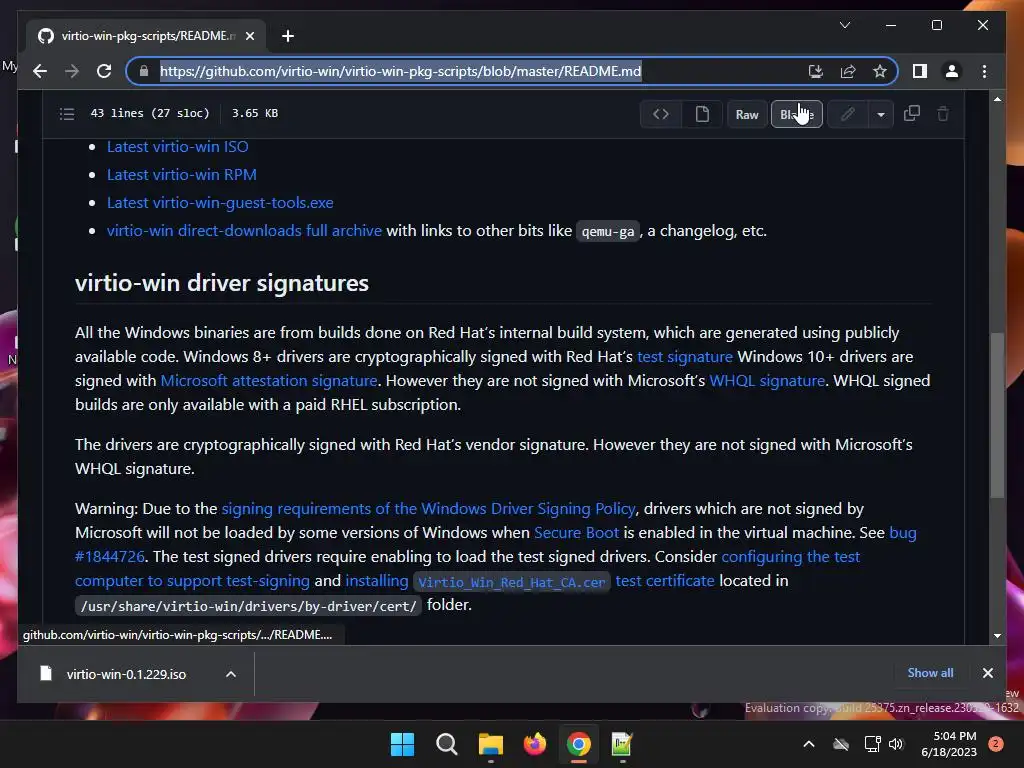This screenshot has width=1024, height=768.
Task: Show all downloads
Action: click(930, 673)
